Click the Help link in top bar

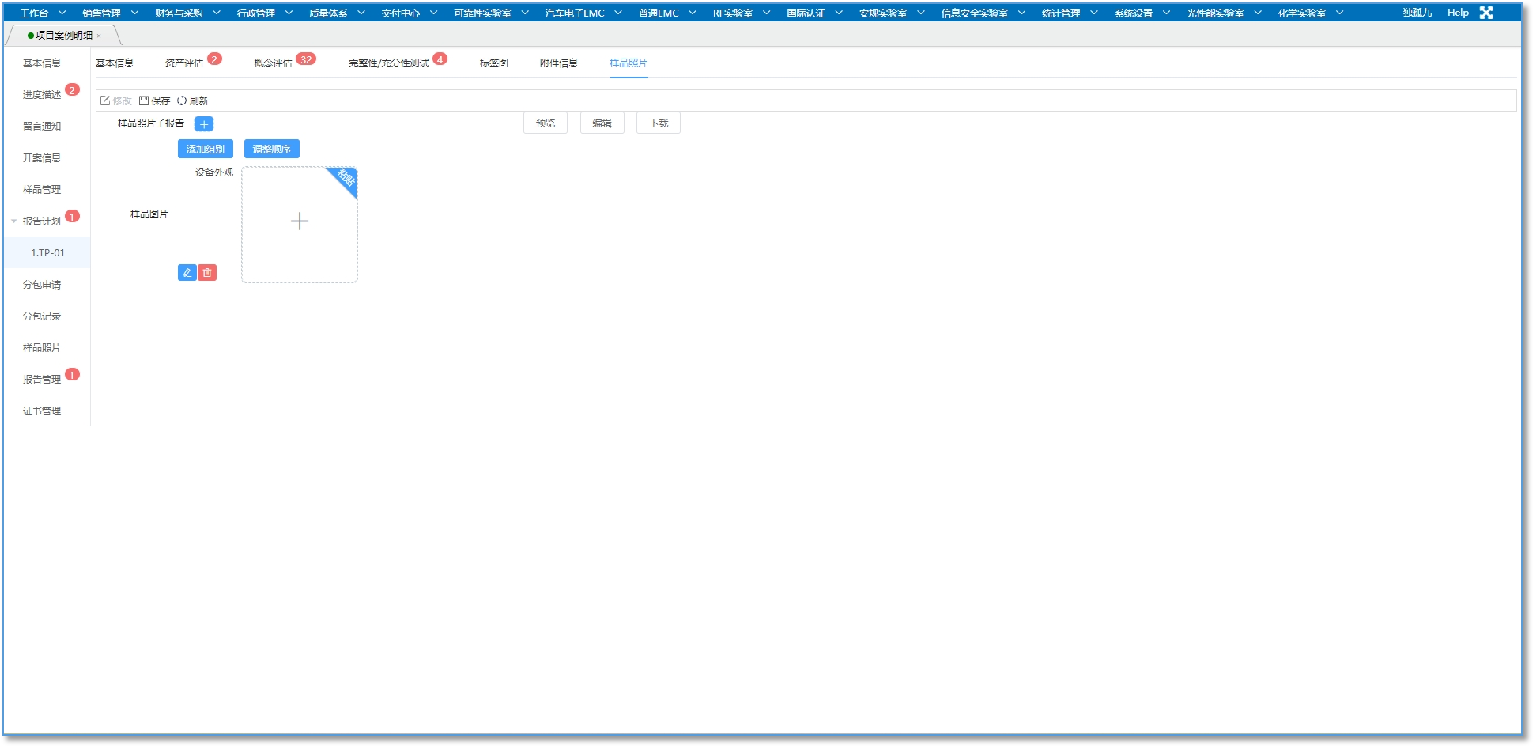point(1458,13)
